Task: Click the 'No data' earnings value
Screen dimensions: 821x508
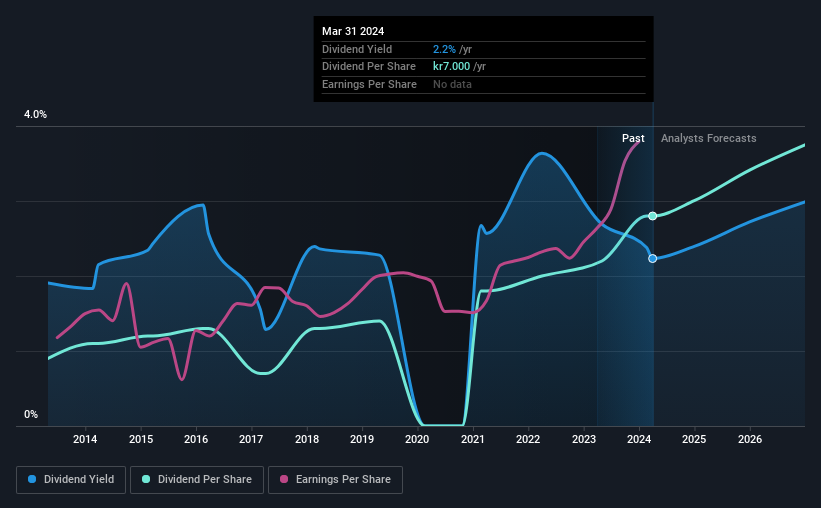Action: (452, 84)
